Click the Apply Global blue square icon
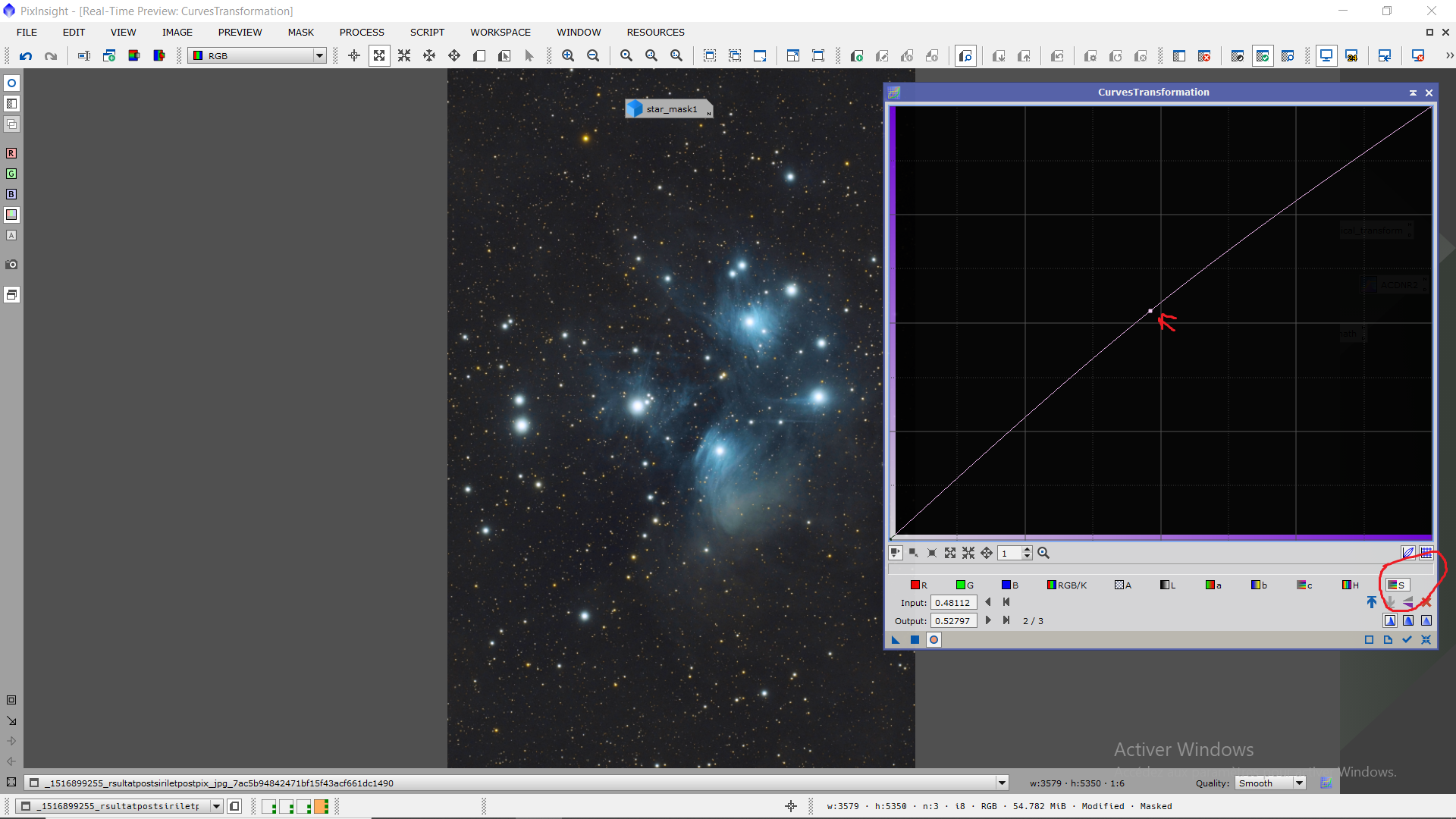Image resolution: width=1456 pixels, height=819 pixels. point(915,639)
